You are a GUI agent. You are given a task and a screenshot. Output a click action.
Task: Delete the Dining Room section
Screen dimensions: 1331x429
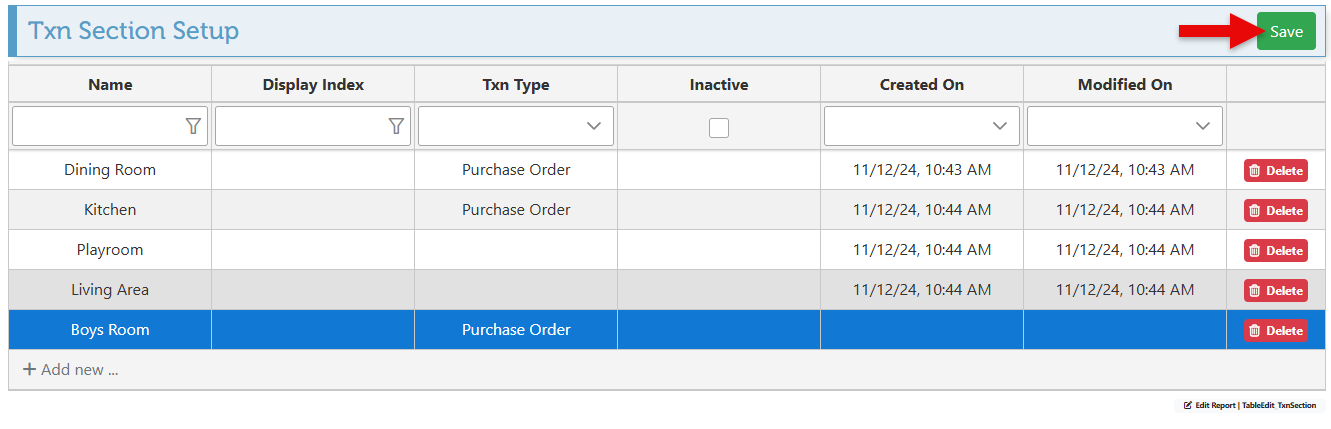(1275, 171)
